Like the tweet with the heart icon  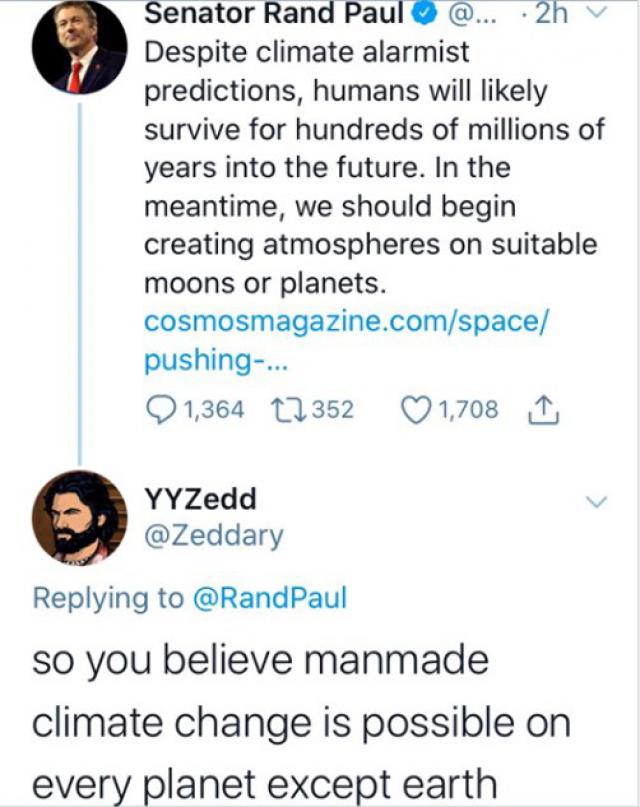413,410
